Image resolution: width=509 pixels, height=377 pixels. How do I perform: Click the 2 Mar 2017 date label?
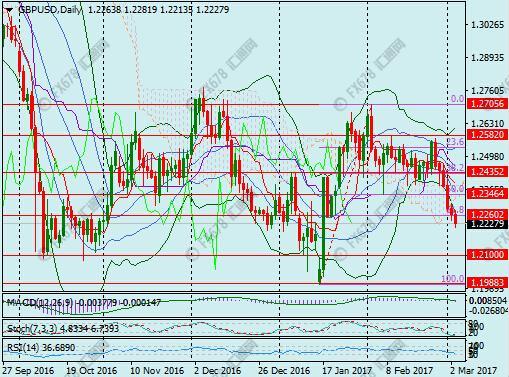pos(474,370)
